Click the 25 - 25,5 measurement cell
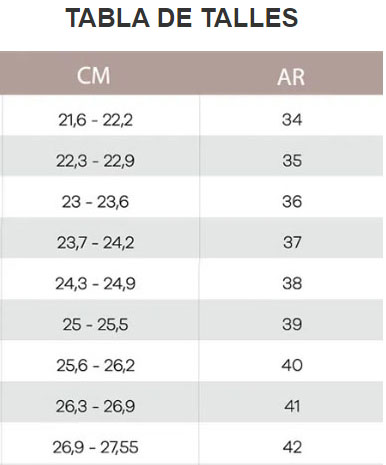 [100, 320]
